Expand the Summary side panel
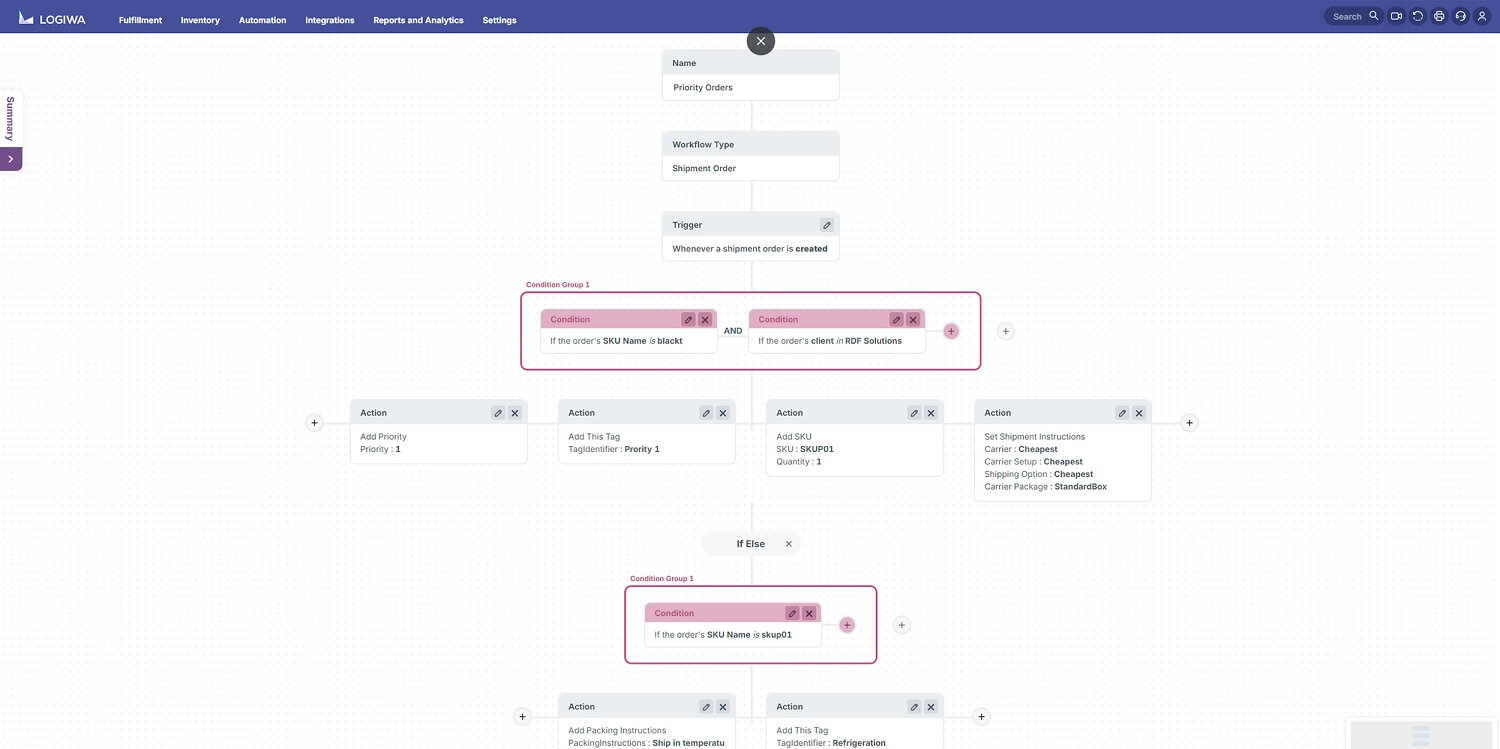This screenshot has height=749, width=1500. (x=11, y=159)
